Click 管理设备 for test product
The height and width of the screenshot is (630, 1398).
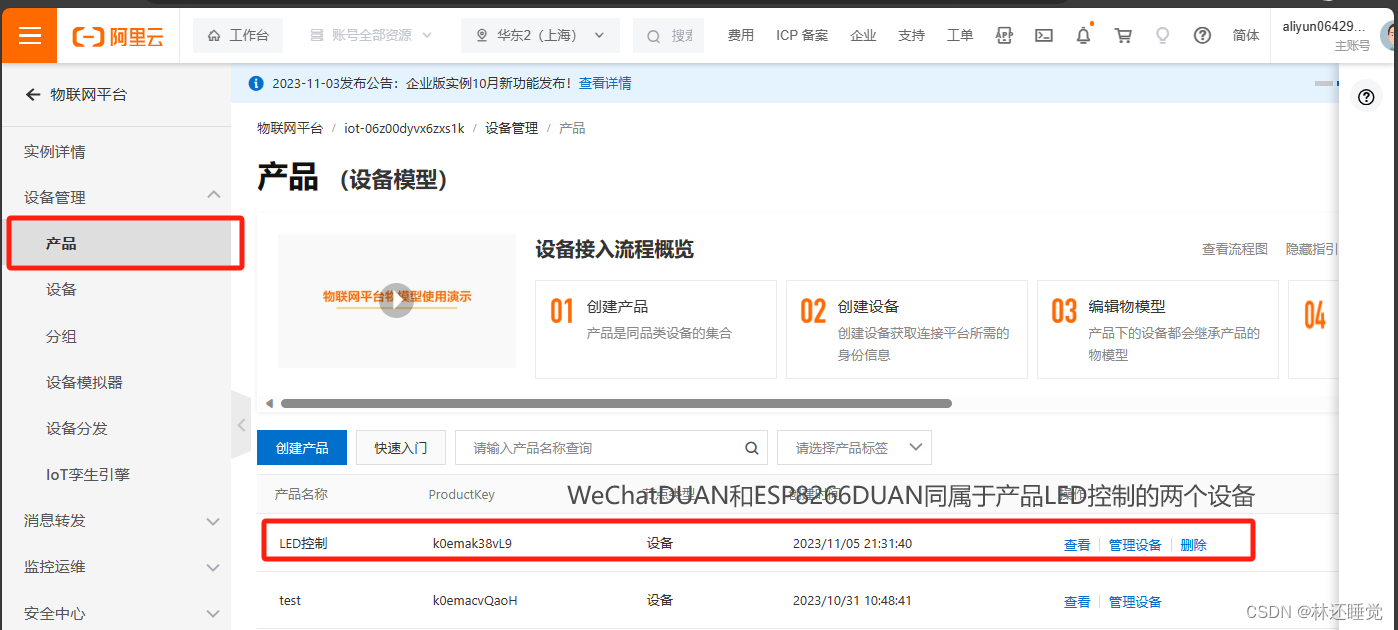click(1135, 602)
